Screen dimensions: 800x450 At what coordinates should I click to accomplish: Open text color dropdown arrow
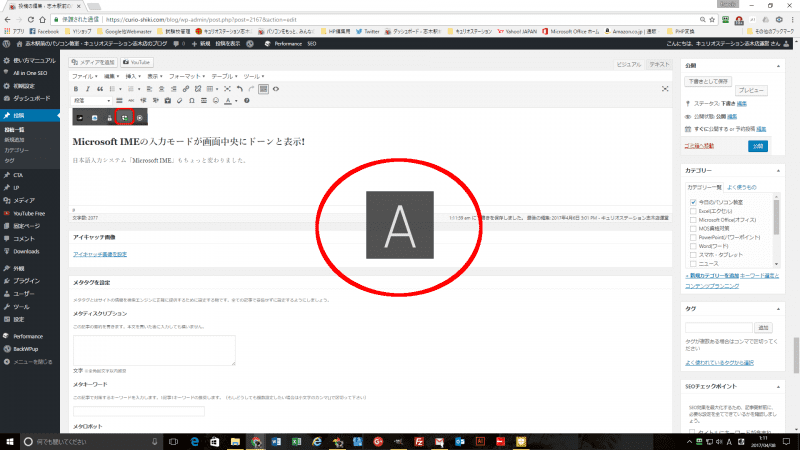point(236,101)
